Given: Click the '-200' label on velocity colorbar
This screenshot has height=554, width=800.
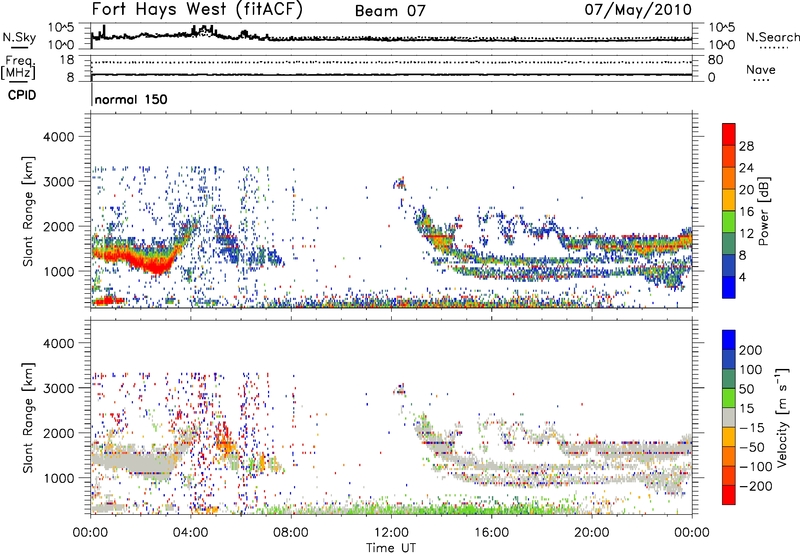Looking at the screenshot, I should 755,486.
